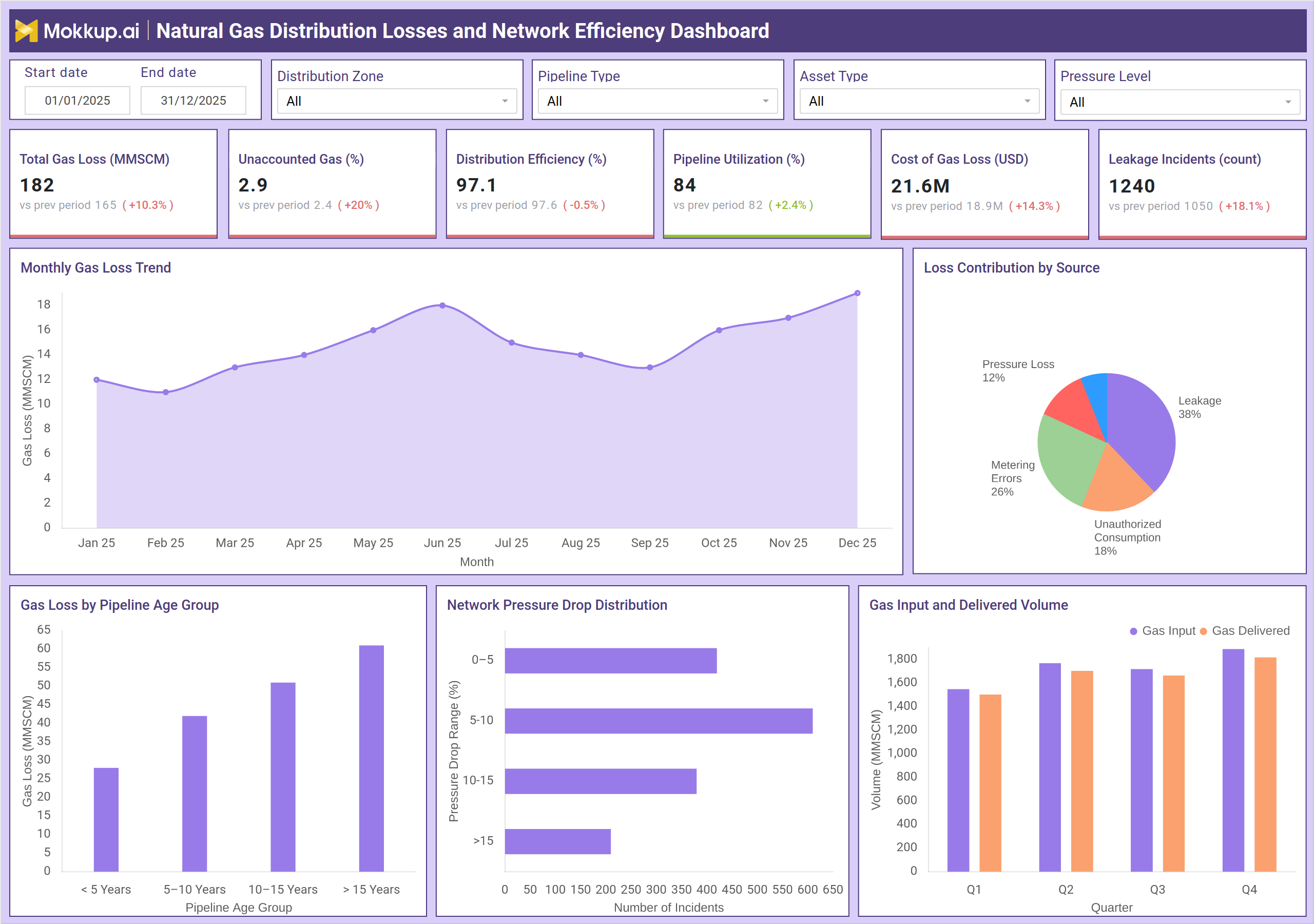The height and width of the screenshot is (924, 1314).
Task: Click the Q1 Gas Delivered bar
Action: (990, 783)
